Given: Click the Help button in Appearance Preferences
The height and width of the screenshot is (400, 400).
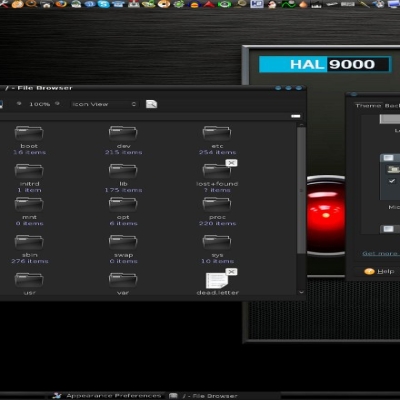Looking at the screenshot, I should [379, 271].
